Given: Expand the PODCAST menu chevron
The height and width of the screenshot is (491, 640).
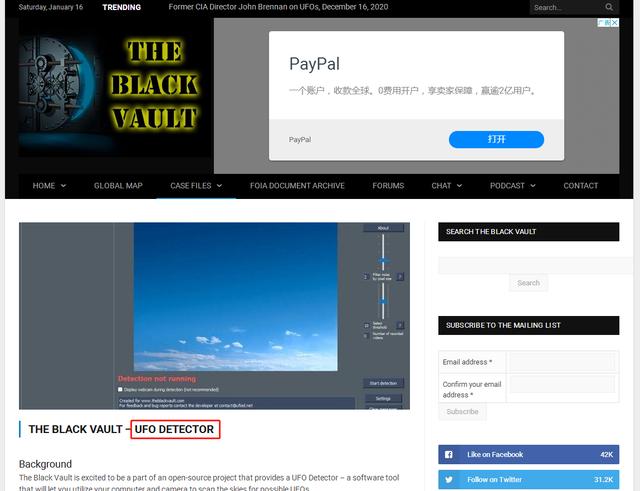Looking at the screenshot, I should [533, 186].
